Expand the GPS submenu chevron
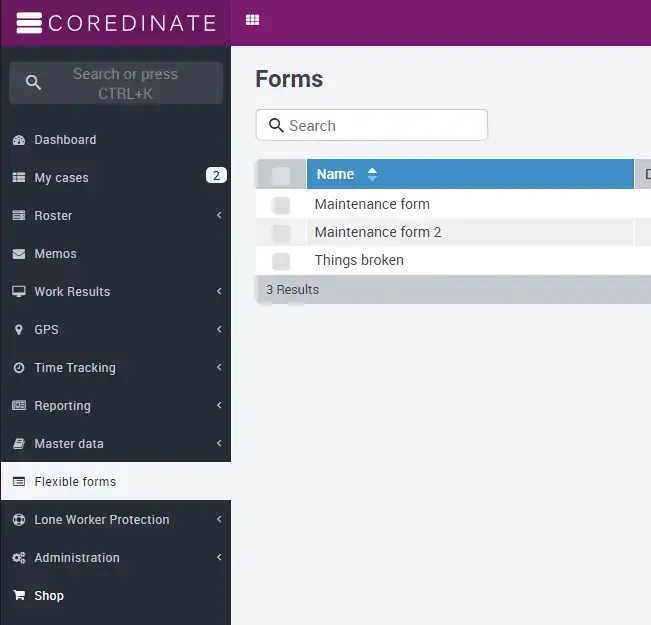Screen dimensions: 651x625 point(219,329)
